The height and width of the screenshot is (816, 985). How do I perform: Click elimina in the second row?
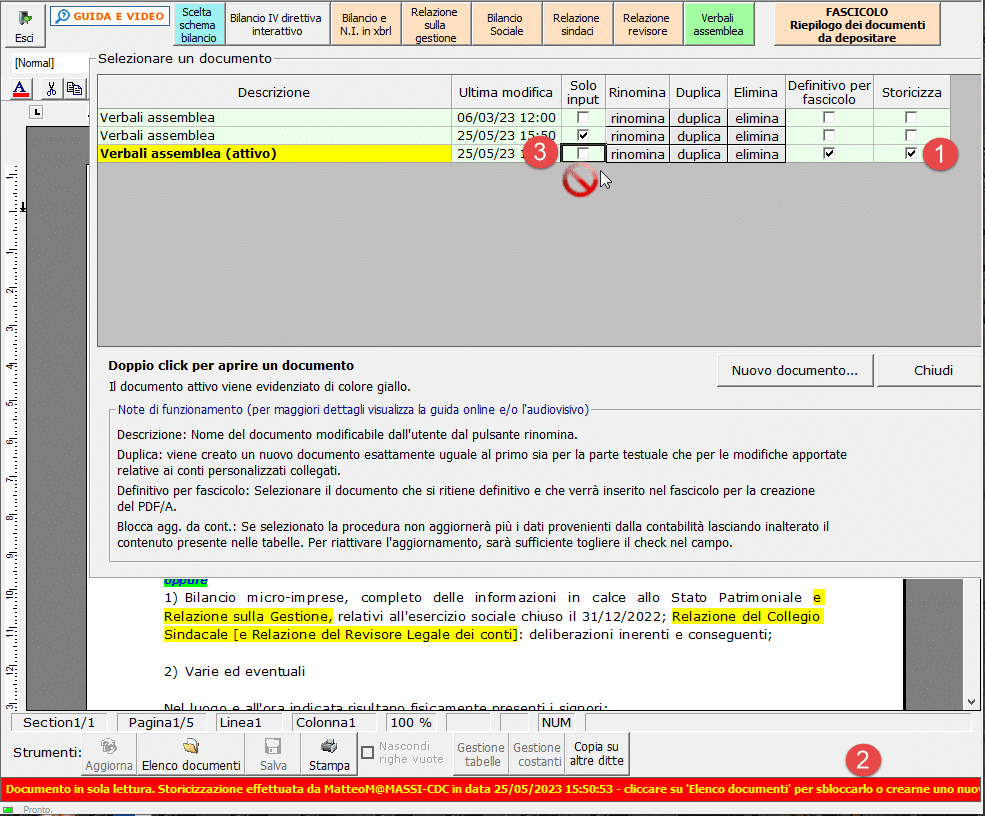[x=756, y=136]
